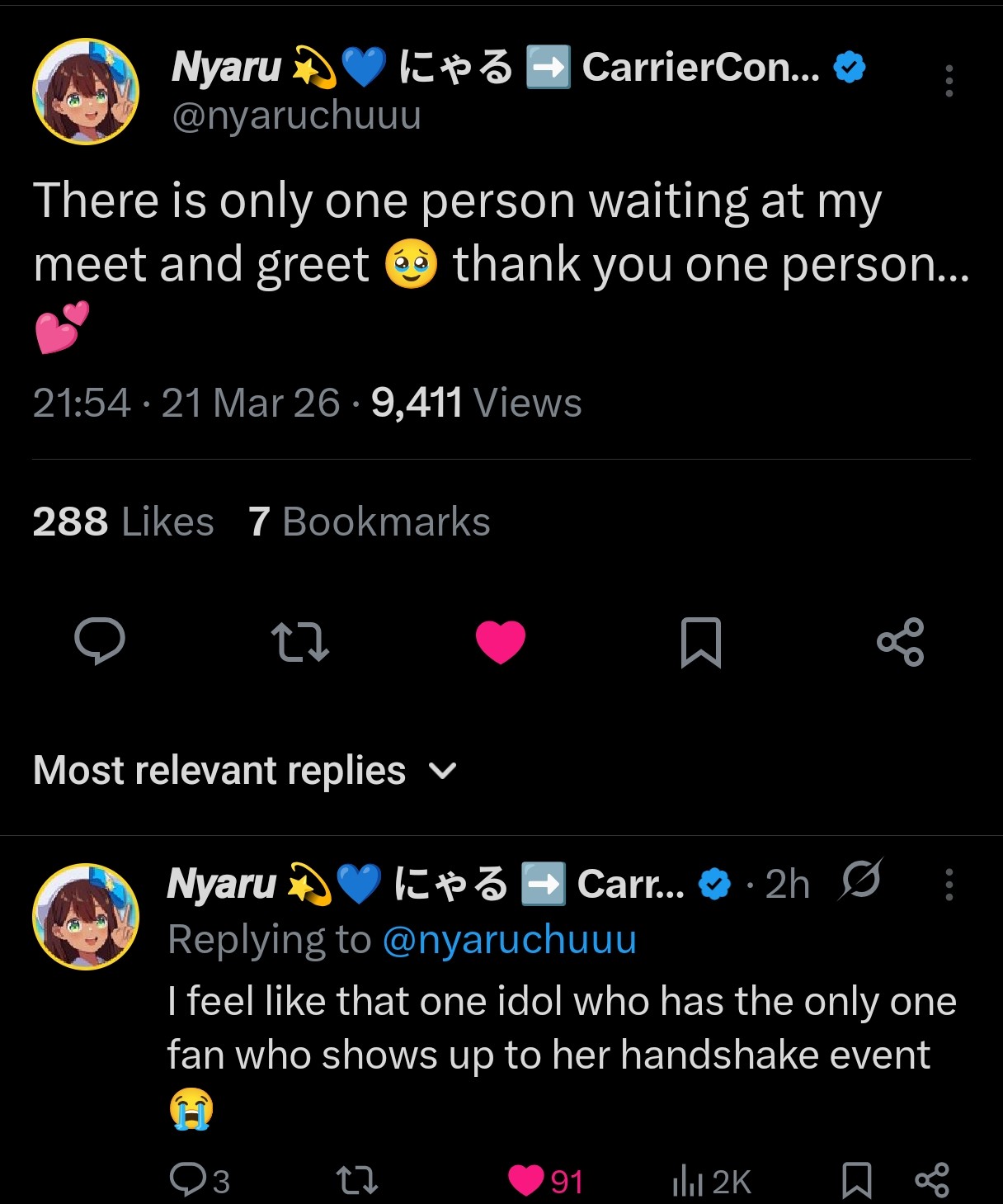The image size is (1003, 1204).
Task: Open the reply tweet's three-dot menu
Action: pos(949,885)
